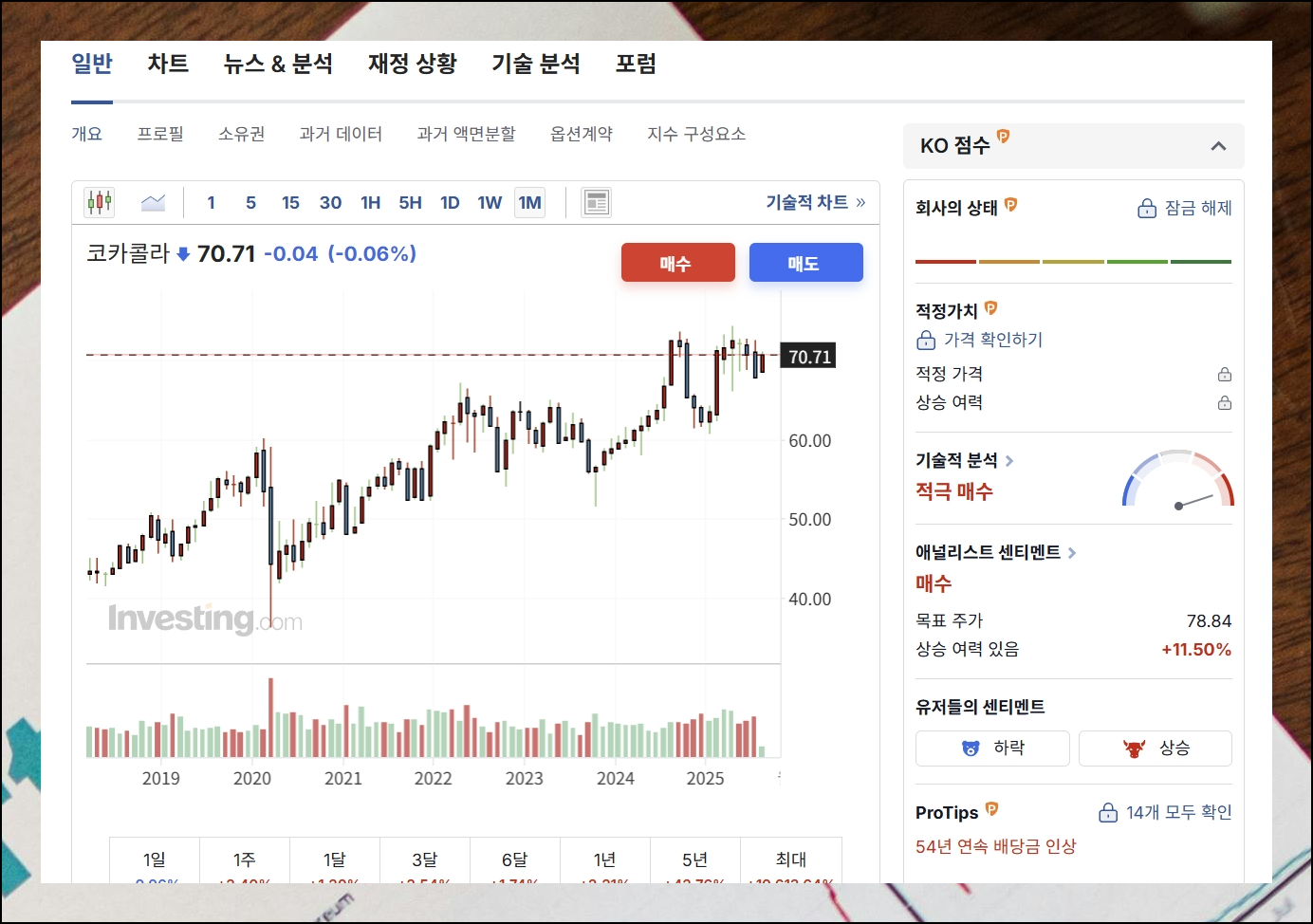Open 기술적 분석 section via its heading

(x=964, y=460)
